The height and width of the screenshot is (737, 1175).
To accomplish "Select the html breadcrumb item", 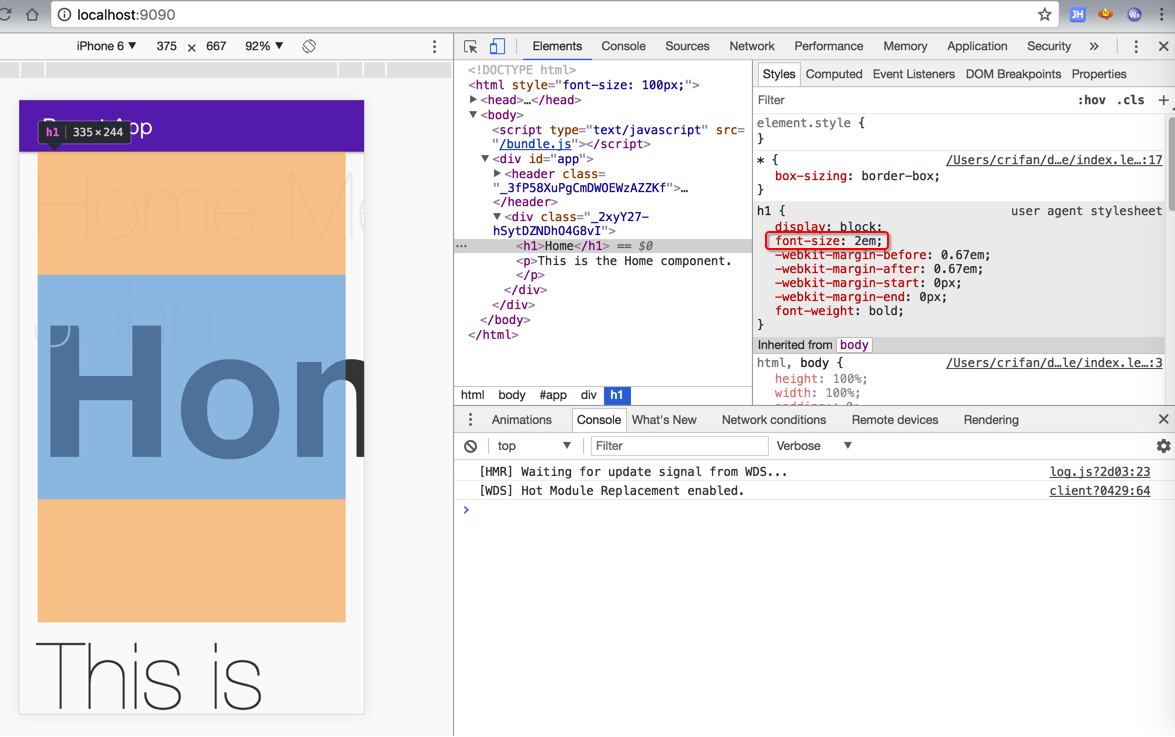I will (x=472, y=395).
